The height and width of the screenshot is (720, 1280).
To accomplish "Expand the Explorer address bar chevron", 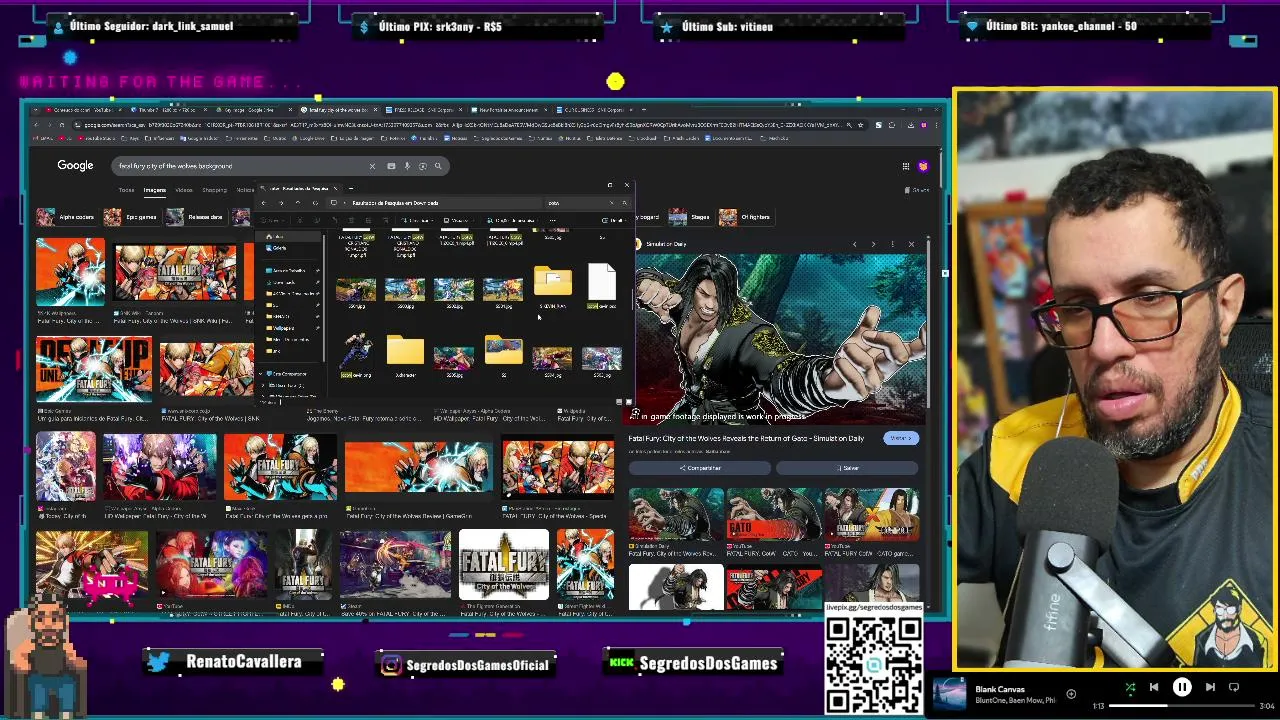I will click(344, 203).
